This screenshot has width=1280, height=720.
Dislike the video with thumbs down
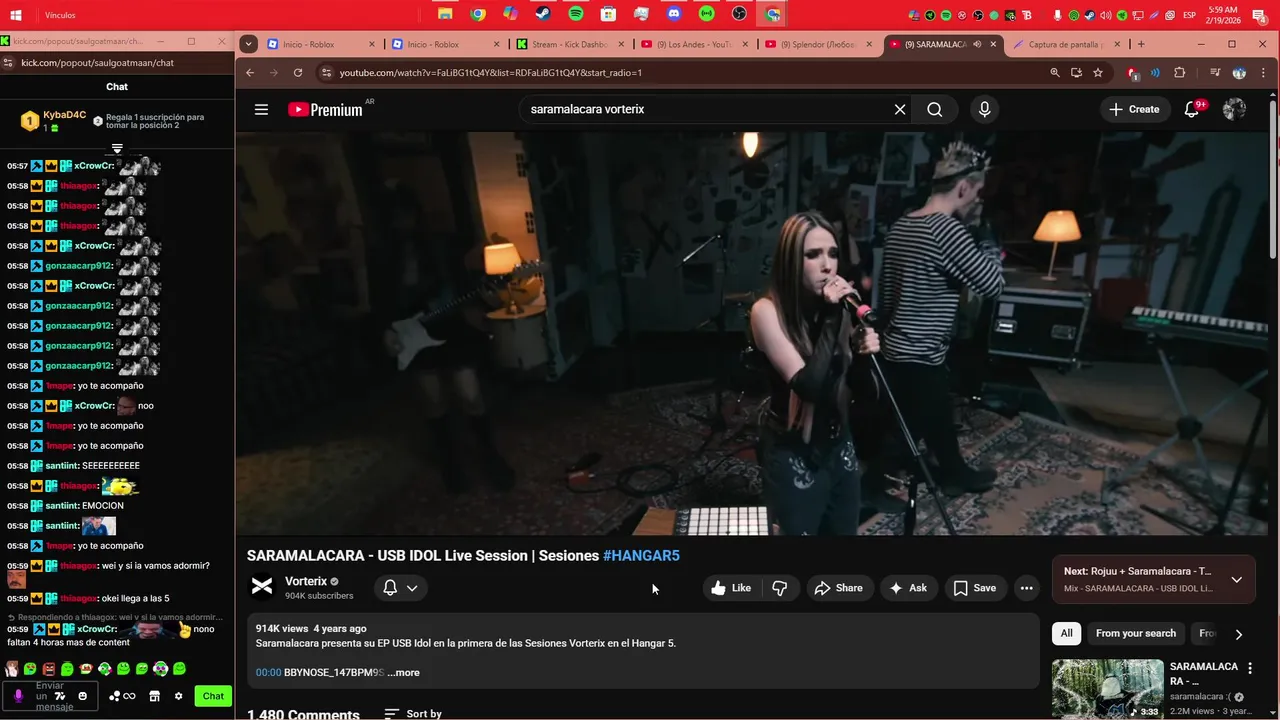tap(780, 588)
